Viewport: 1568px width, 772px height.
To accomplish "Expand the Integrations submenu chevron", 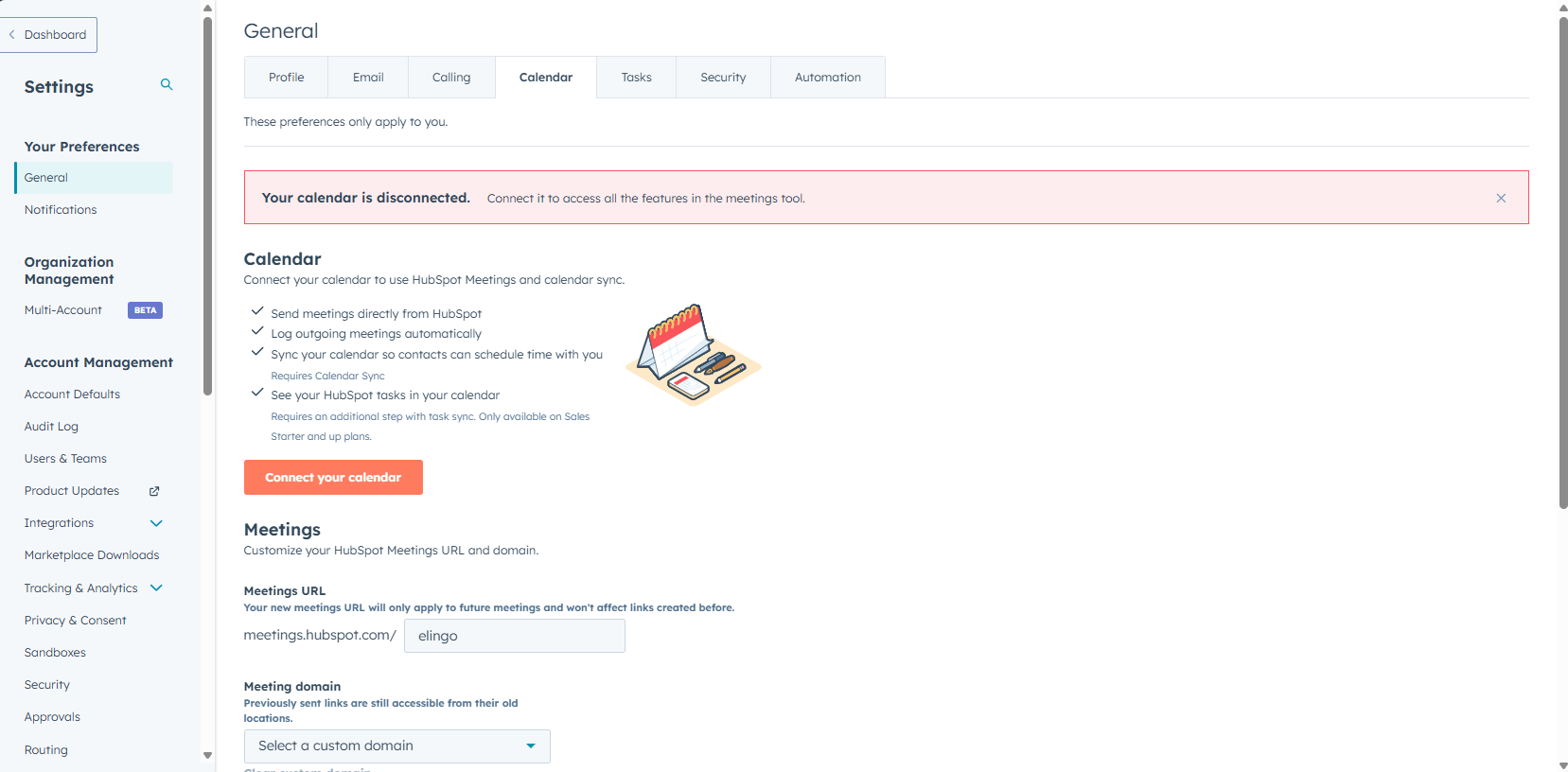I will (157, 523).
